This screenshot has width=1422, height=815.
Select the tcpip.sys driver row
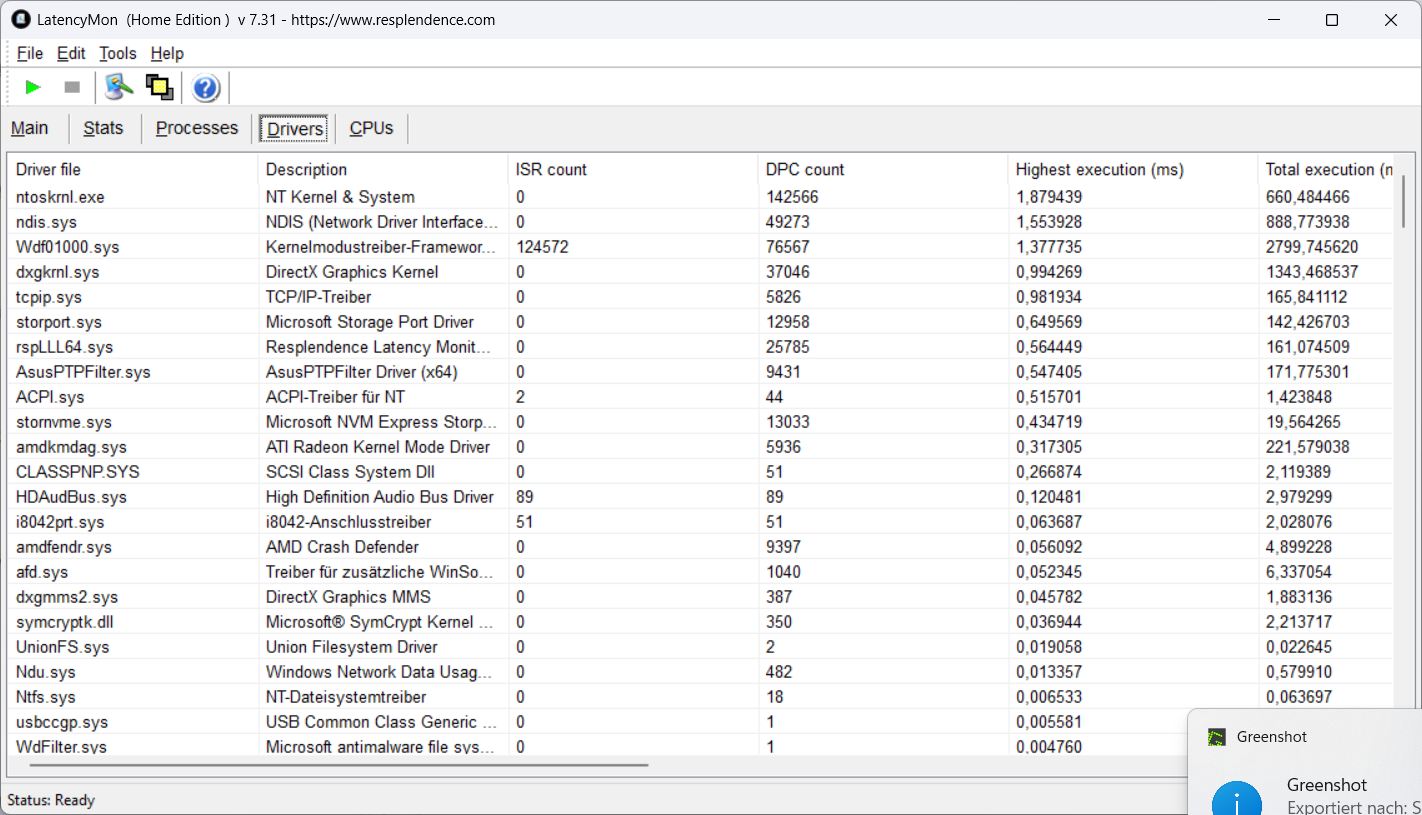click(700, 297)
